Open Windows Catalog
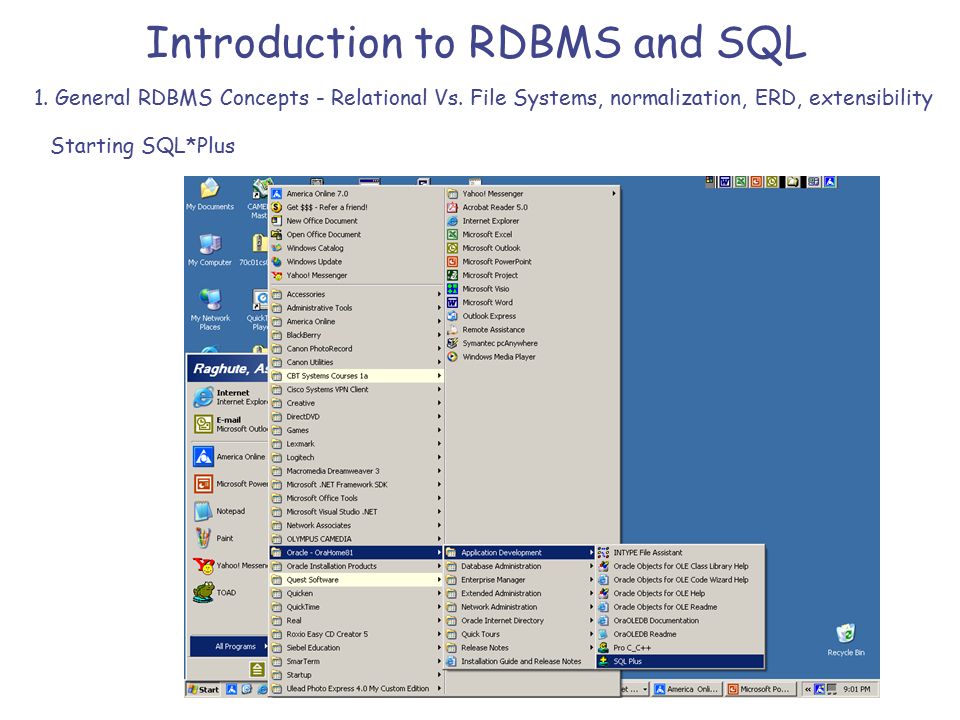 [x=356, y=248]
